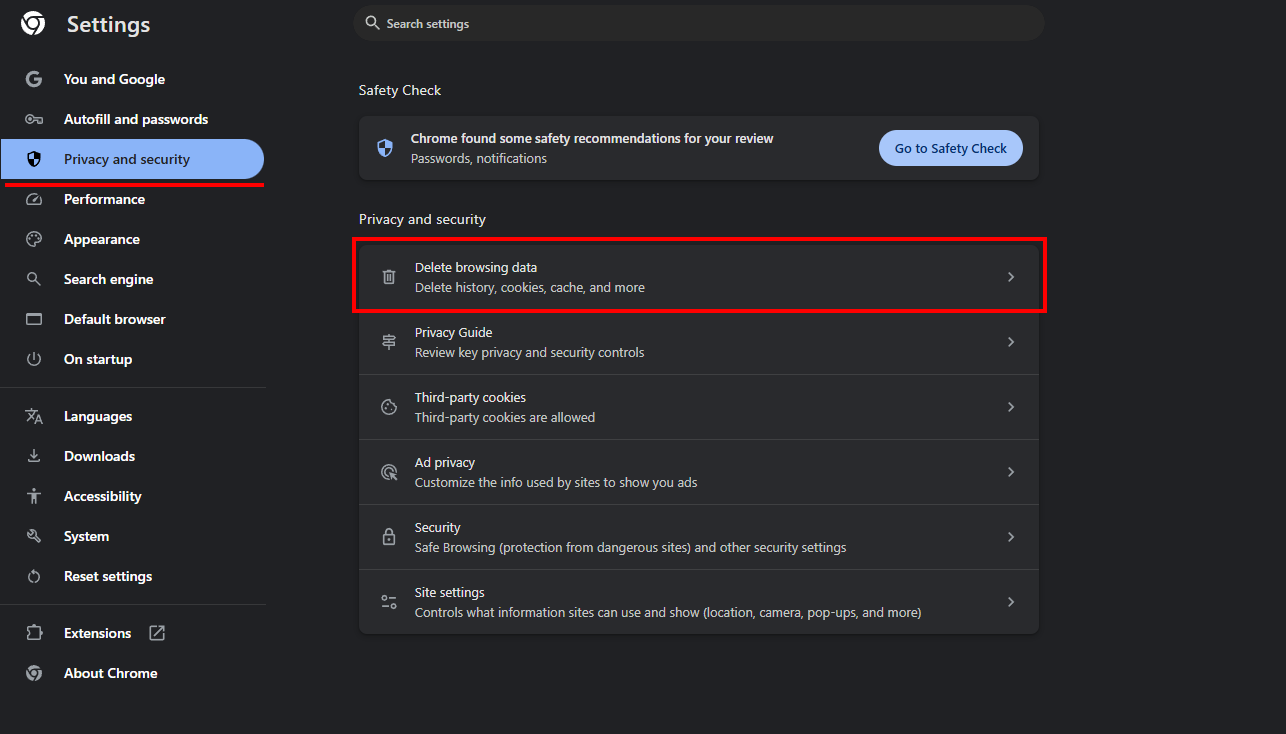Switch to the Appearance settings page
The image size is (1286, 734).
[101, 239]
